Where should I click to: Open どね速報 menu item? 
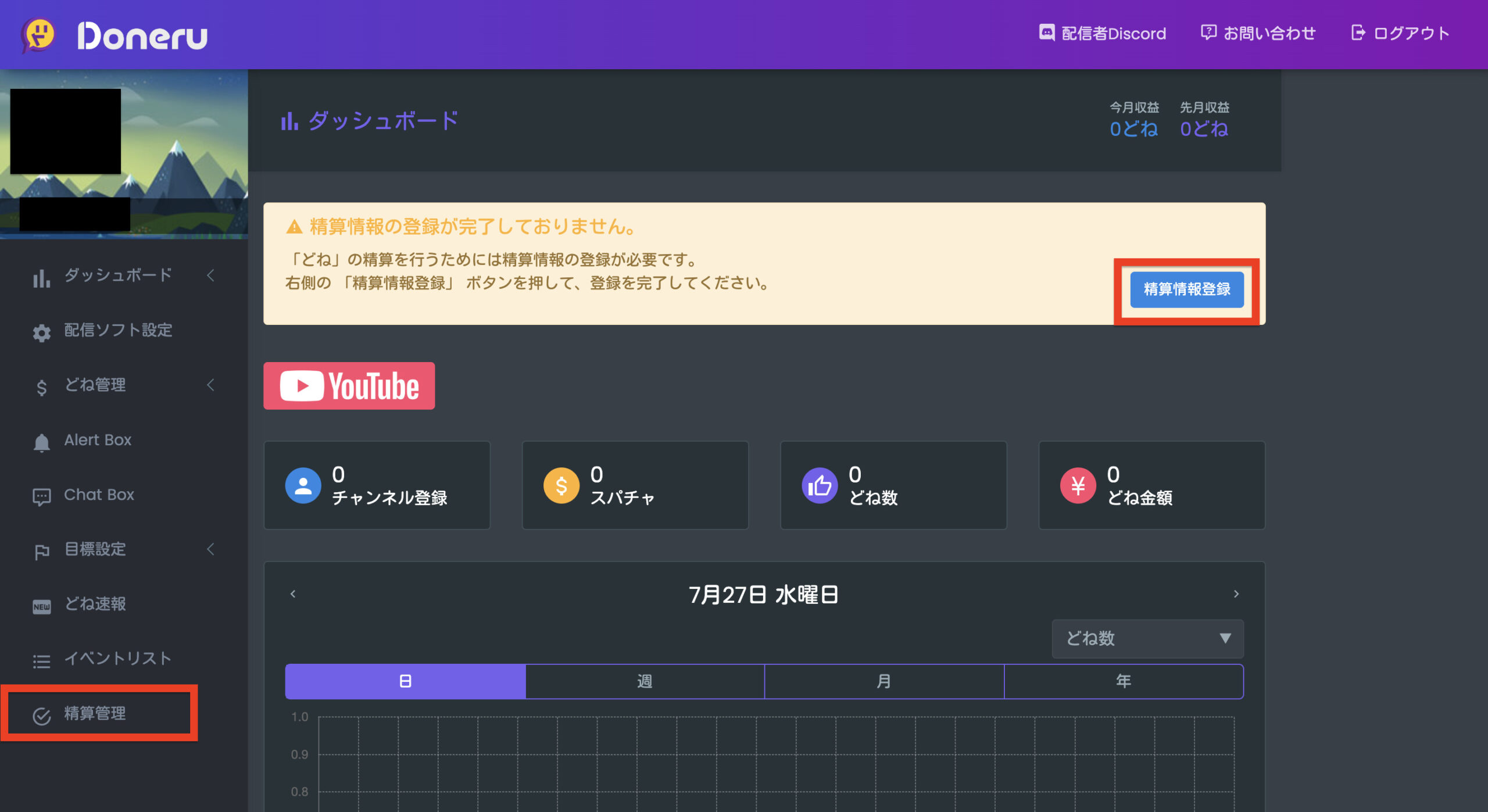(x=95, y=603)
